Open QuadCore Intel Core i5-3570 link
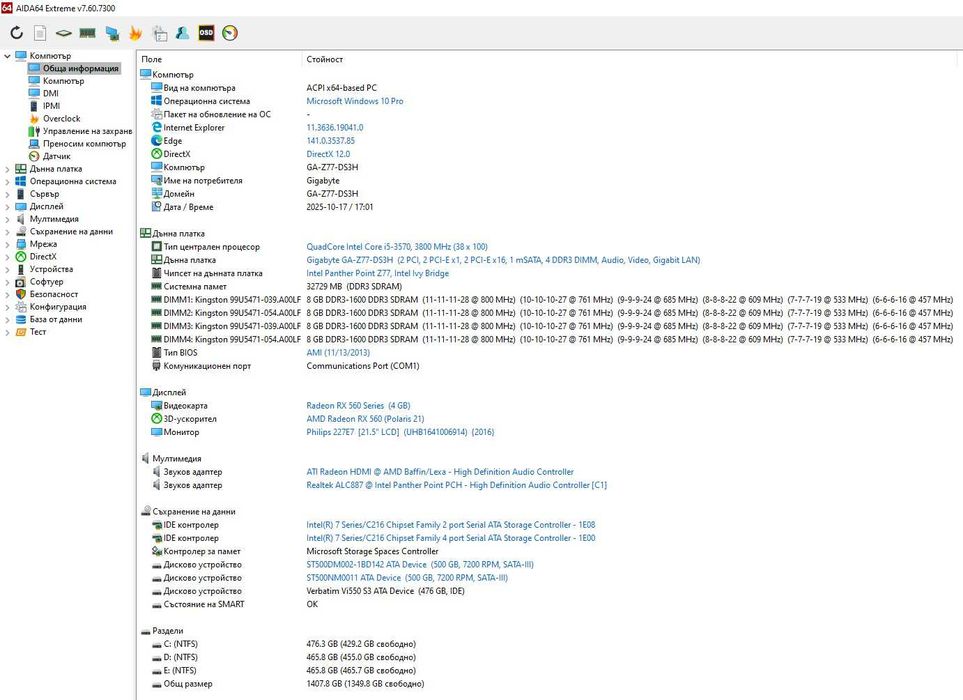963x700 pixels. pos(397,247)
